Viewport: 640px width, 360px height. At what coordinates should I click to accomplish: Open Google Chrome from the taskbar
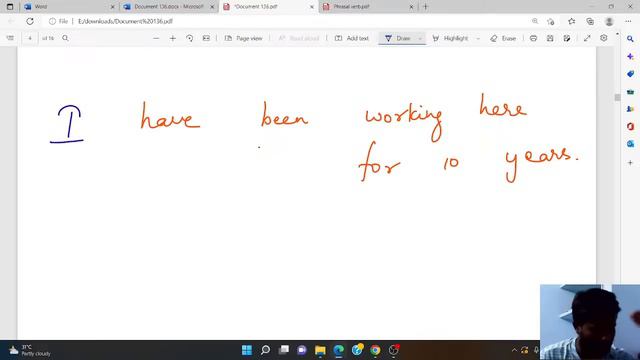click(x=375, y=350)
